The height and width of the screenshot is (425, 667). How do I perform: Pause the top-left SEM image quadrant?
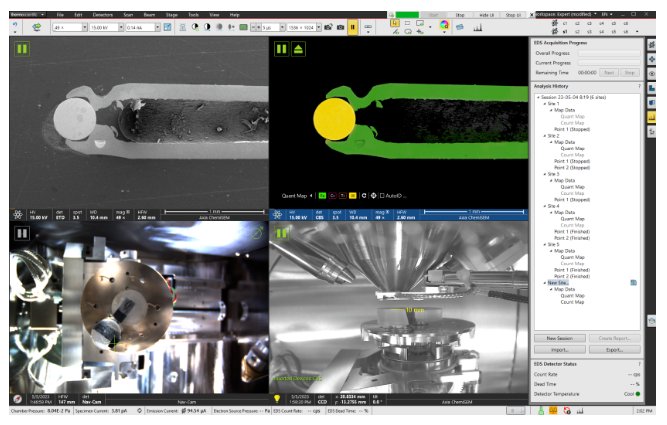coord(20,48)
